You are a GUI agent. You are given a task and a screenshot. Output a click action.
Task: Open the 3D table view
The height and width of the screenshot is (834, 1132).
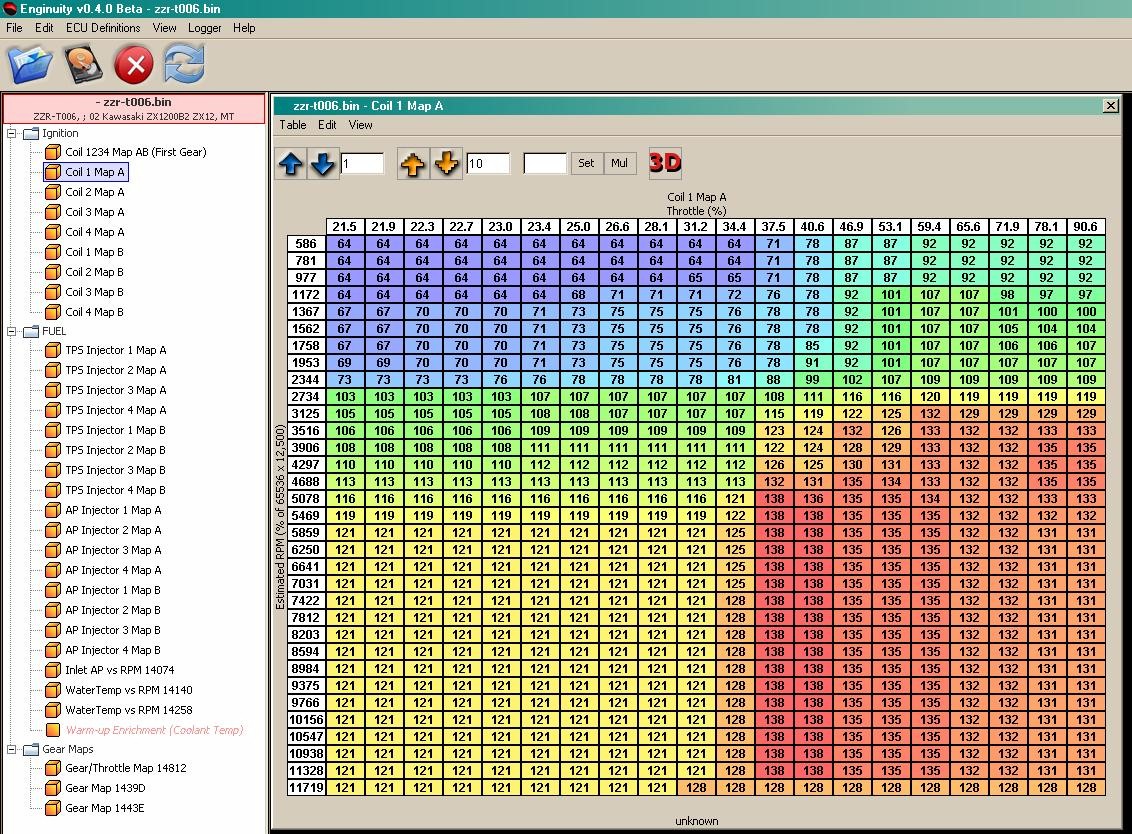[665, 162]
